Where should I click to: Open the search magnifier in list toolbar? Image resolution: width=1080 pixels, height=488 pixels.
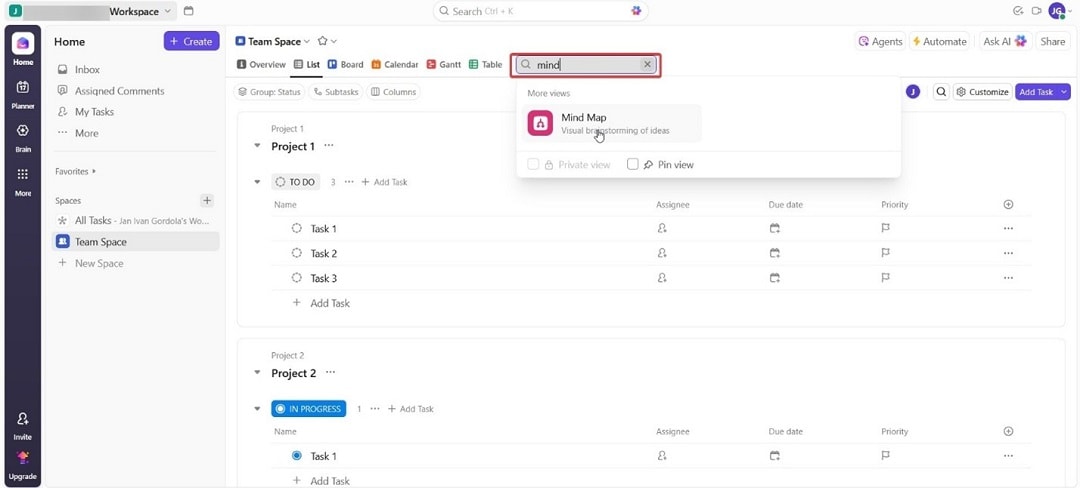pyautogui.click(x=941, y=92)
